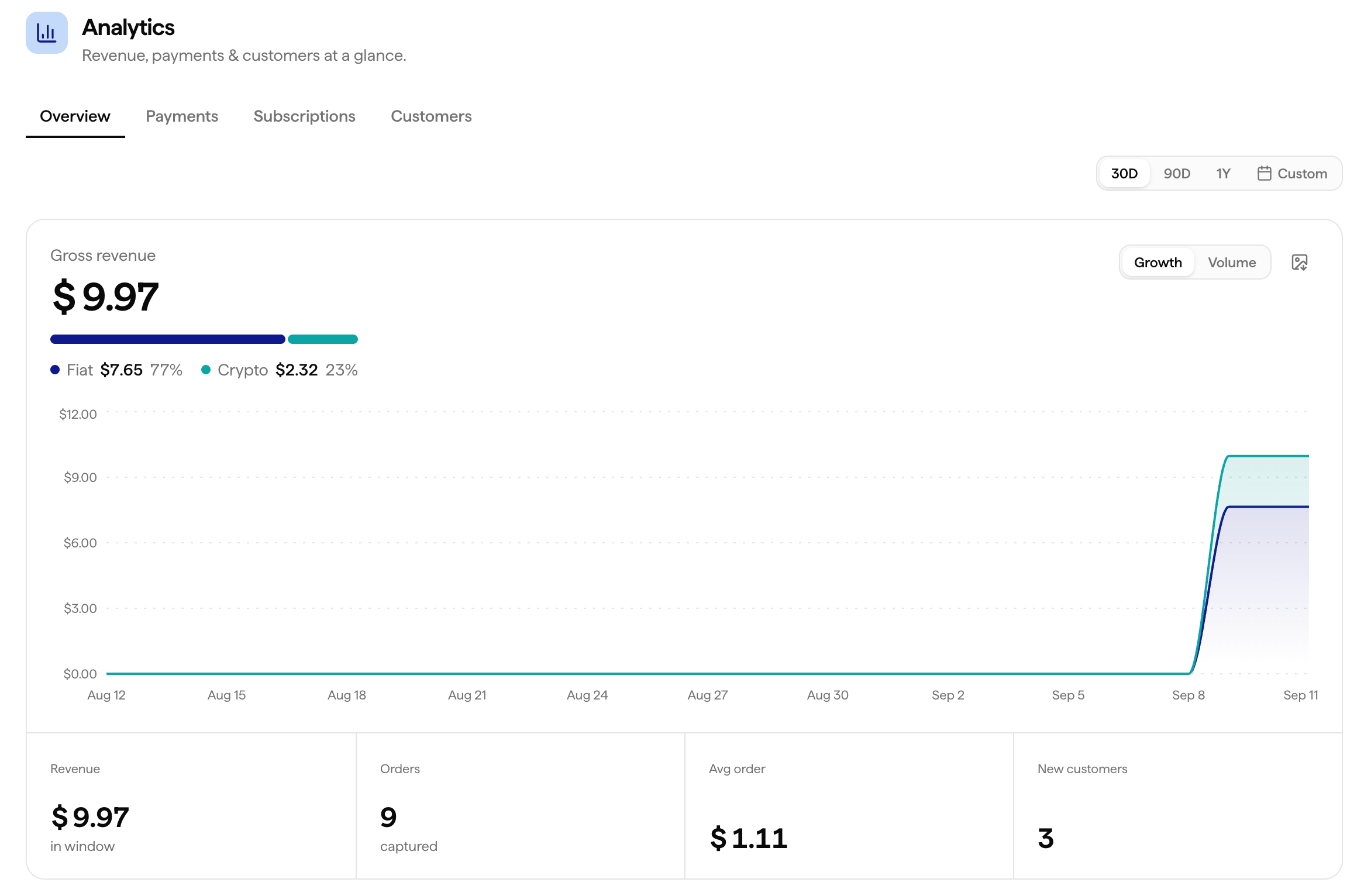Click the Gross revenue heading
Screen dimensions: 1371x896
coord(103,256)
